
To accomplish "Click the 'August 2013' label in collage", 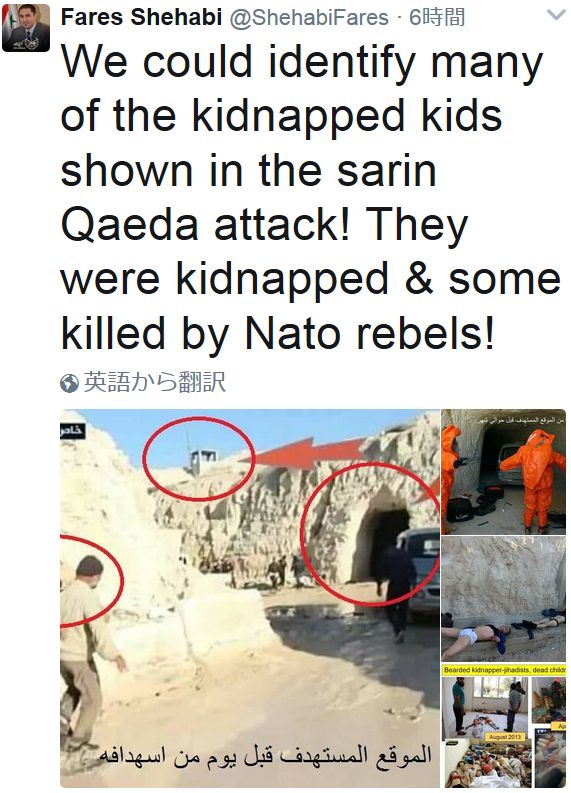I will [498, 737].
